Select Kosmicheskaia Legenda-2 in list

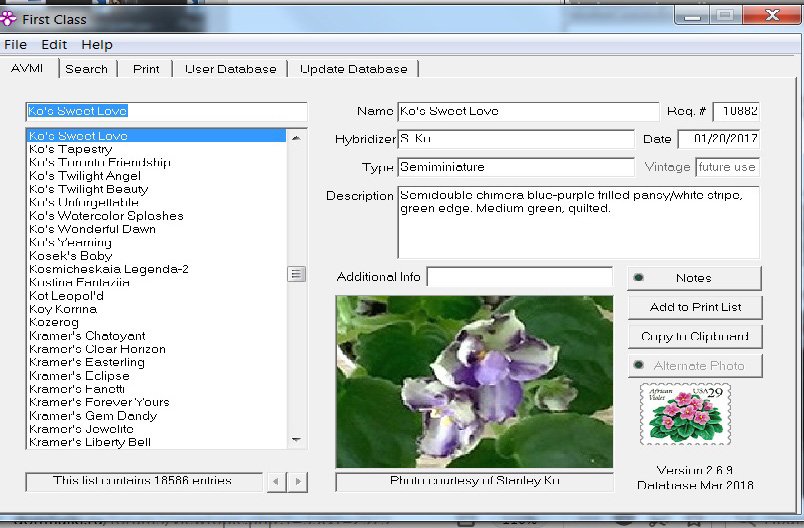point(156,269)
